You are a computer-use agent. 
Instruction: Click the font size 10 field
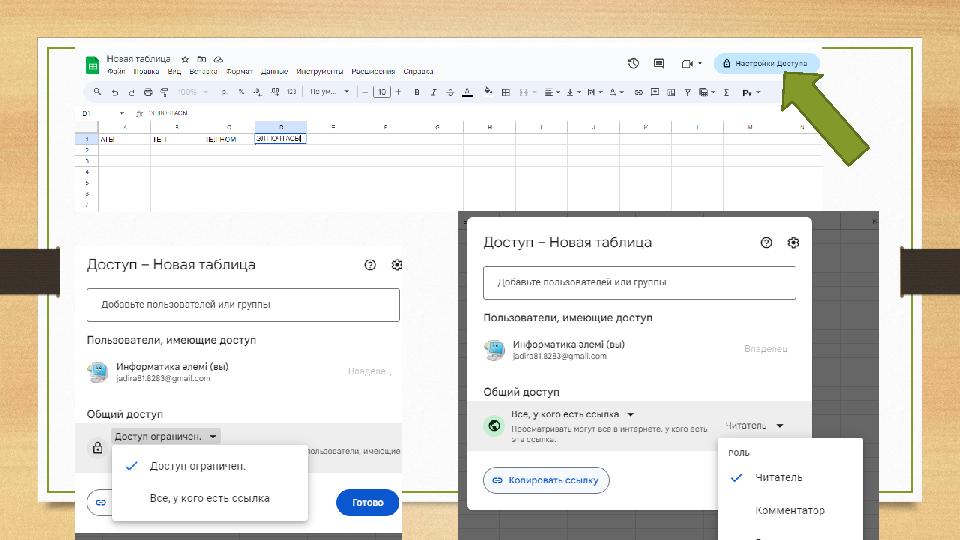pyautogui.click(x=382, y=92)
